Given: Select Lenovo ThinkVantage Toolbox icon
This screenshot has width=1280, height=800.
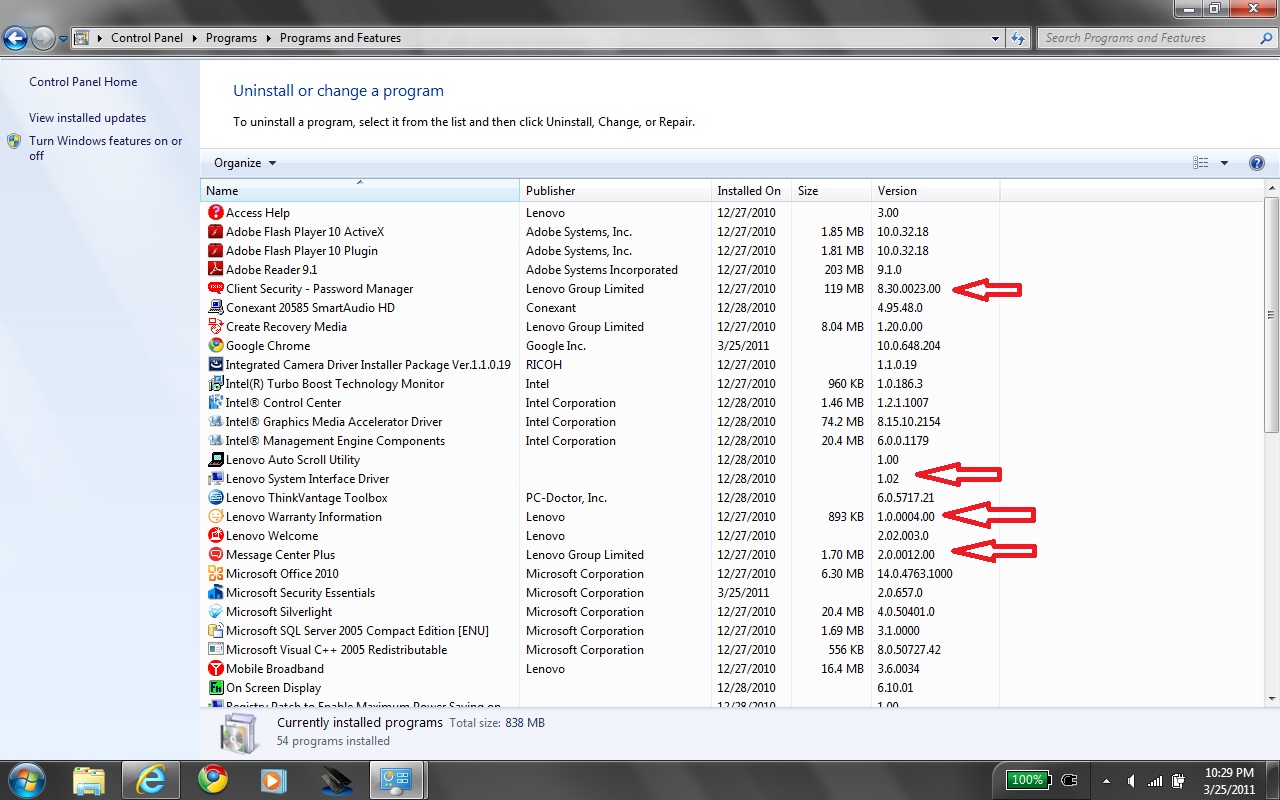Looking at the screenshot, I should click(x=215, y=497).
